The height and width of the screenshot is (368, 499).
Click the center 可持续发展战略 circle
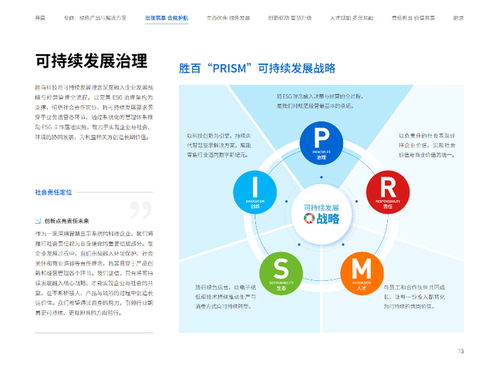click(x=321, y=214)
